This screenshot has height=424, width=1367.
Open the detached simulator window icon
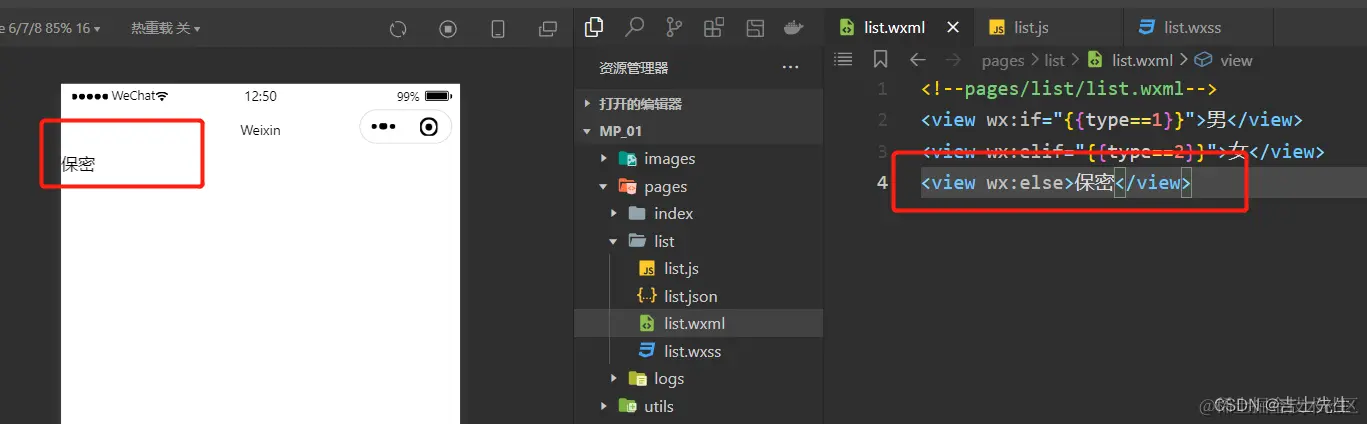coord(548,29)
